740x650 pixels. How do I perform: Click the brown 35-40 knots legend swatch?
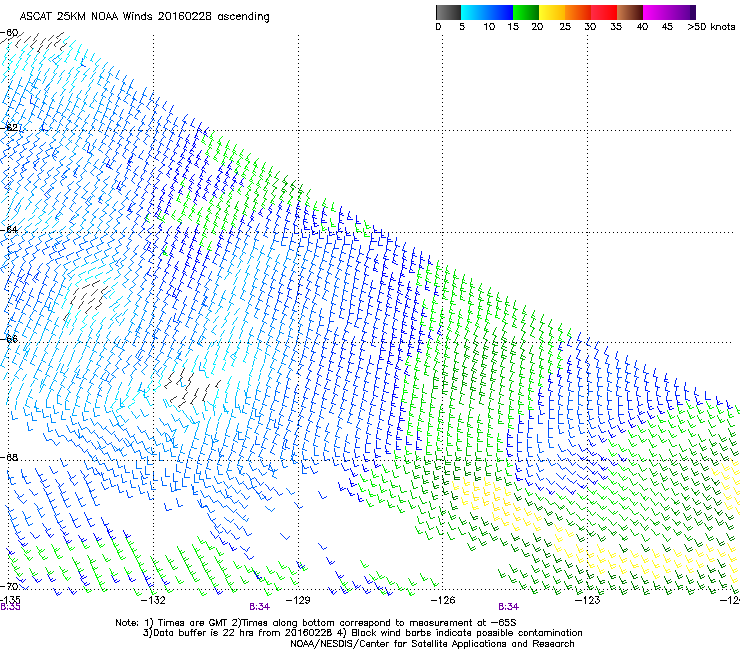pyautogui.click(x=630, y=12)
